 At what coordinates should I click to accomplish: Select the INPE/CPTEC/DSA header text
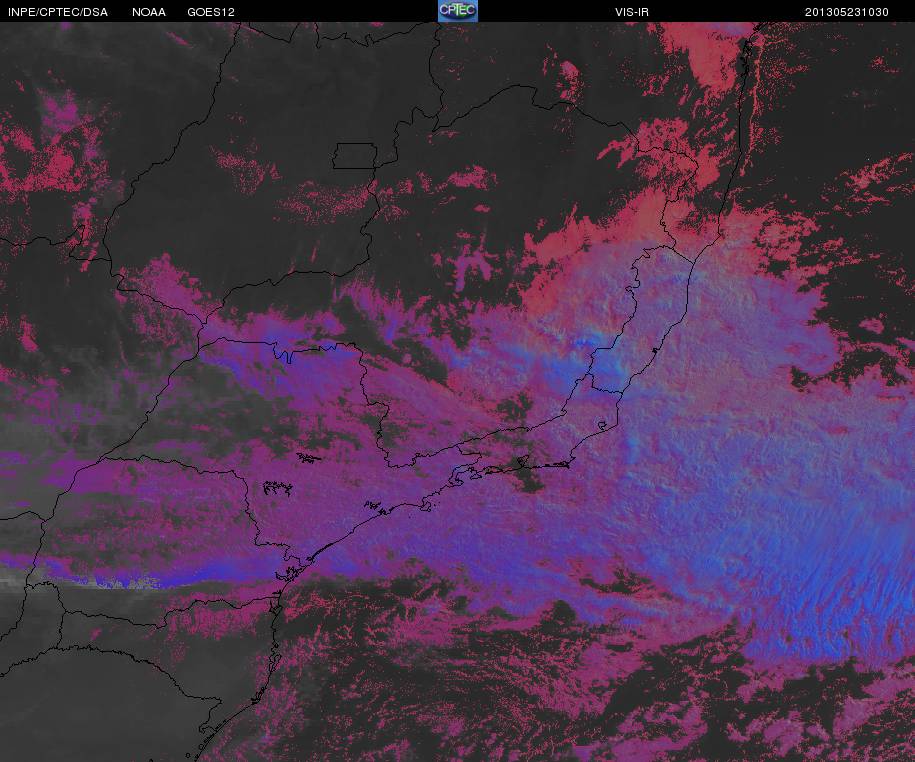[x=58, y=12]
